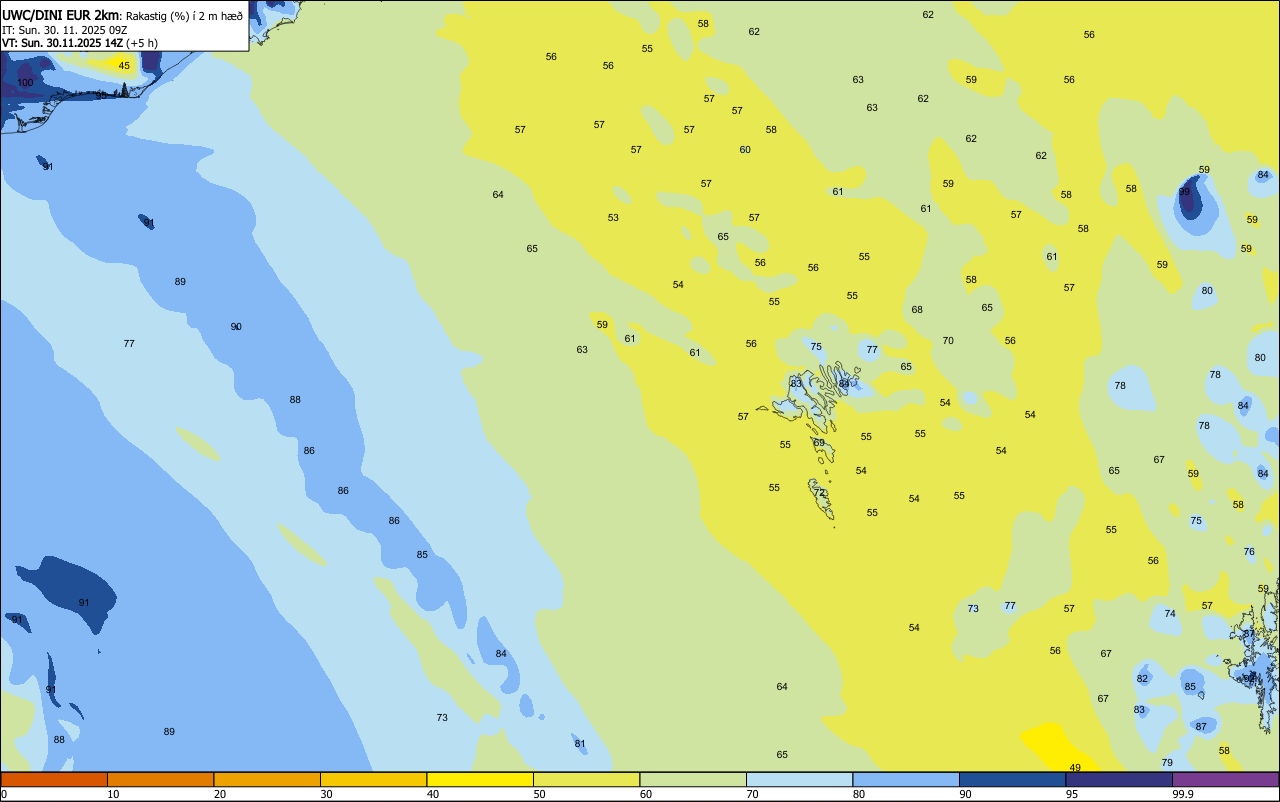Image resolution: width=1280 pixels, height=802 pixels.
Task: Click the 'Rakastig (%) í 2 m hæð' label
Action: pos(184,16)
